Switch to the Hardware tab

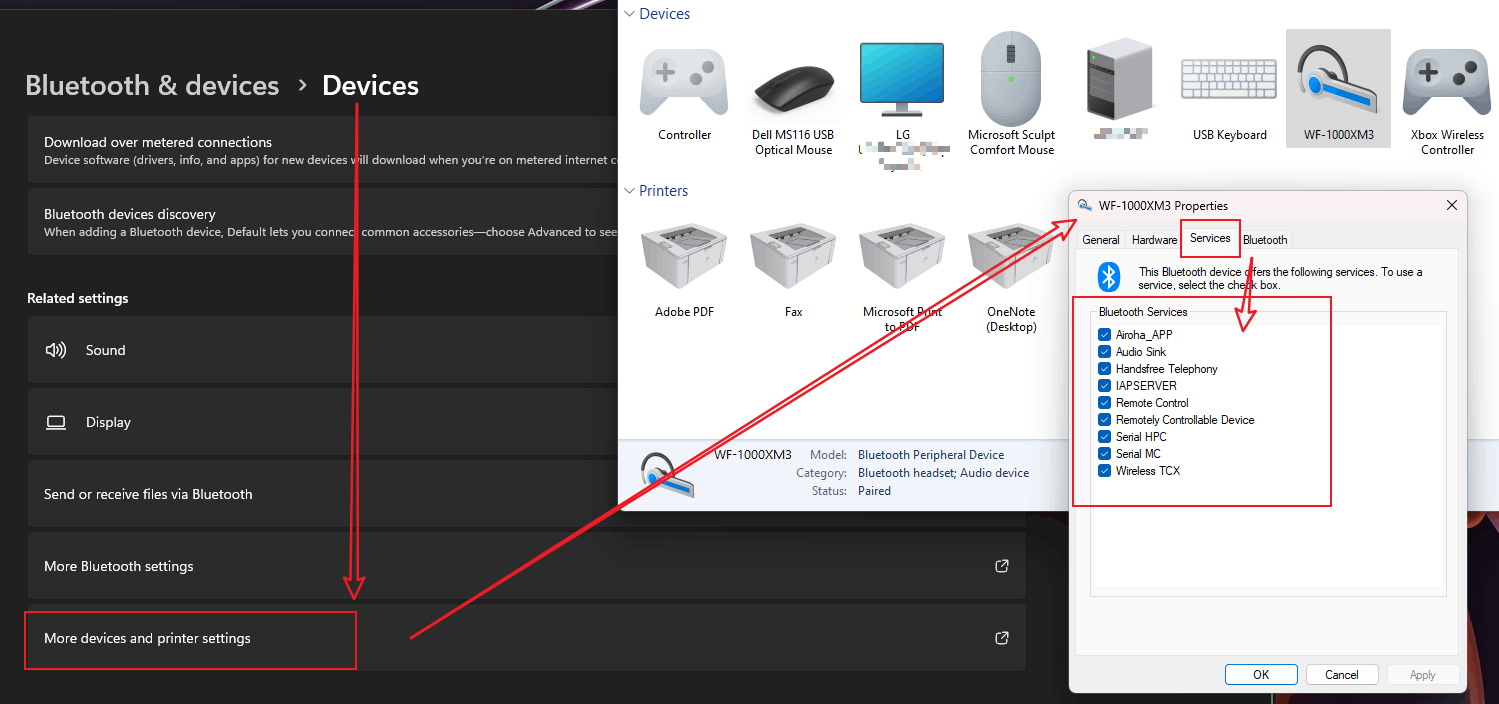click(x=1154, y=240)
